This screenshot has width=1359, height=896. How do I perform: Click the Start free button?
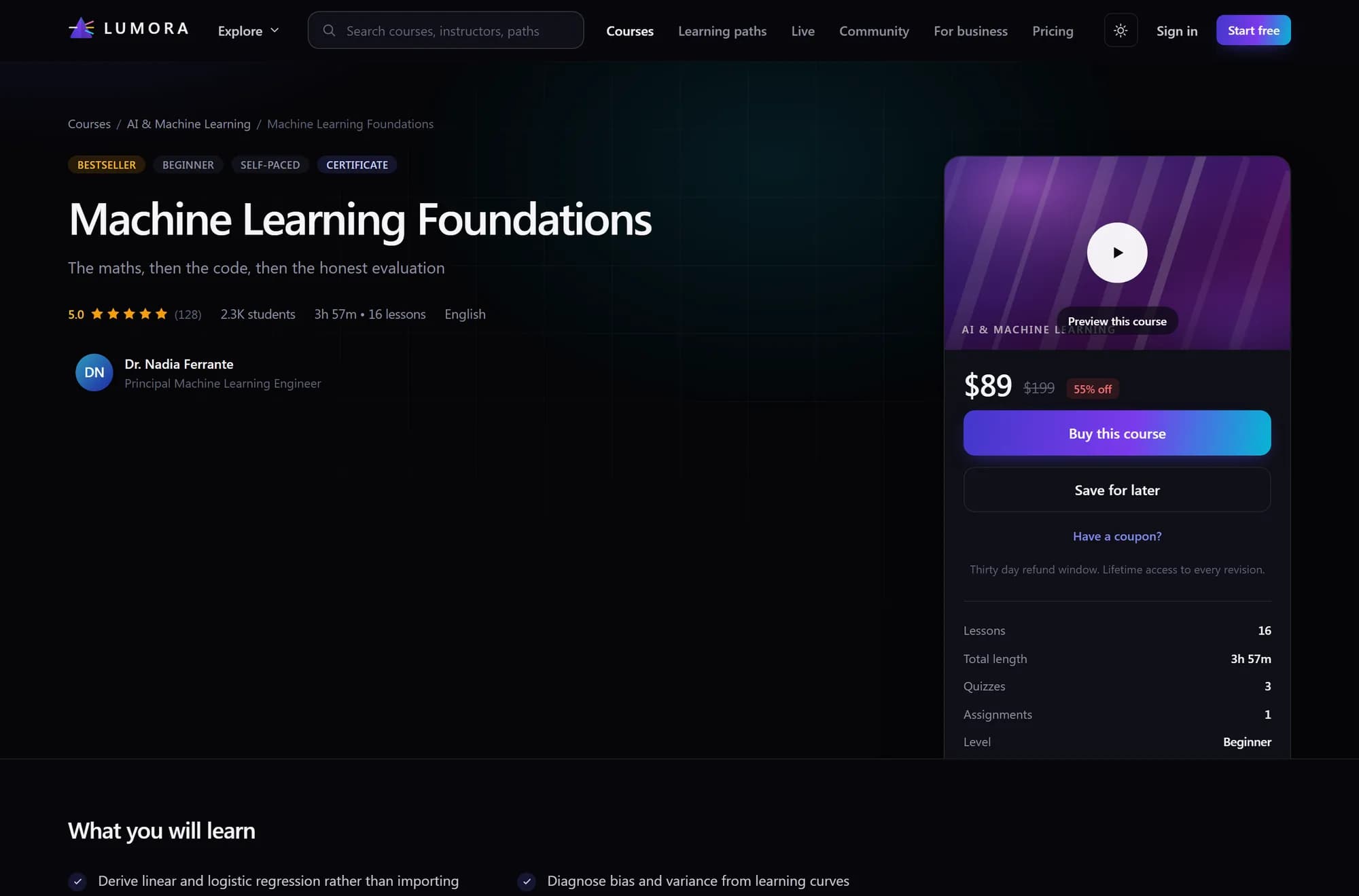pyautogui.click(x=1253, y=30)
